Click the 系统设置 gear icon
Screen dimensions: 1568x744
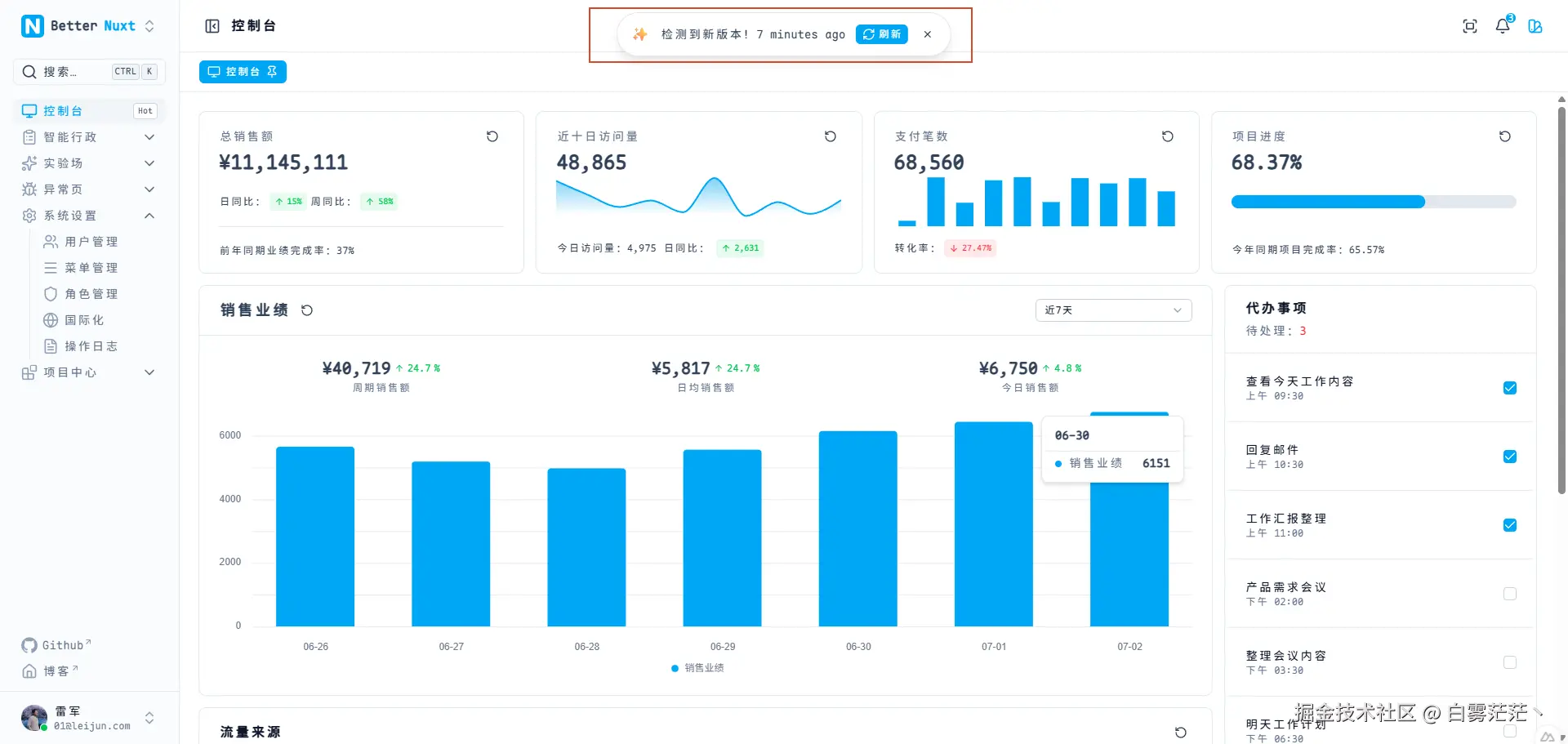tap(29, 216)
